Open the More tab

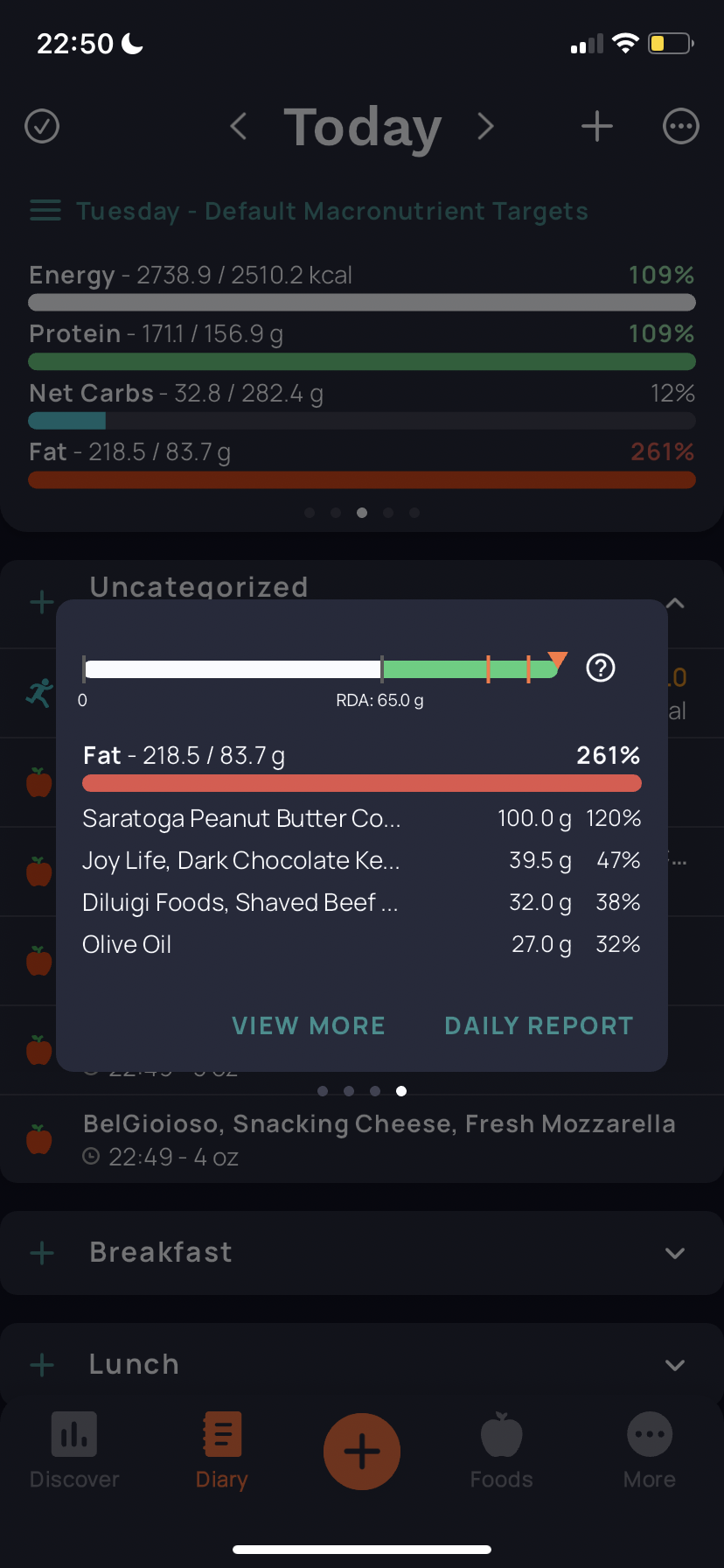(650, 1451)
